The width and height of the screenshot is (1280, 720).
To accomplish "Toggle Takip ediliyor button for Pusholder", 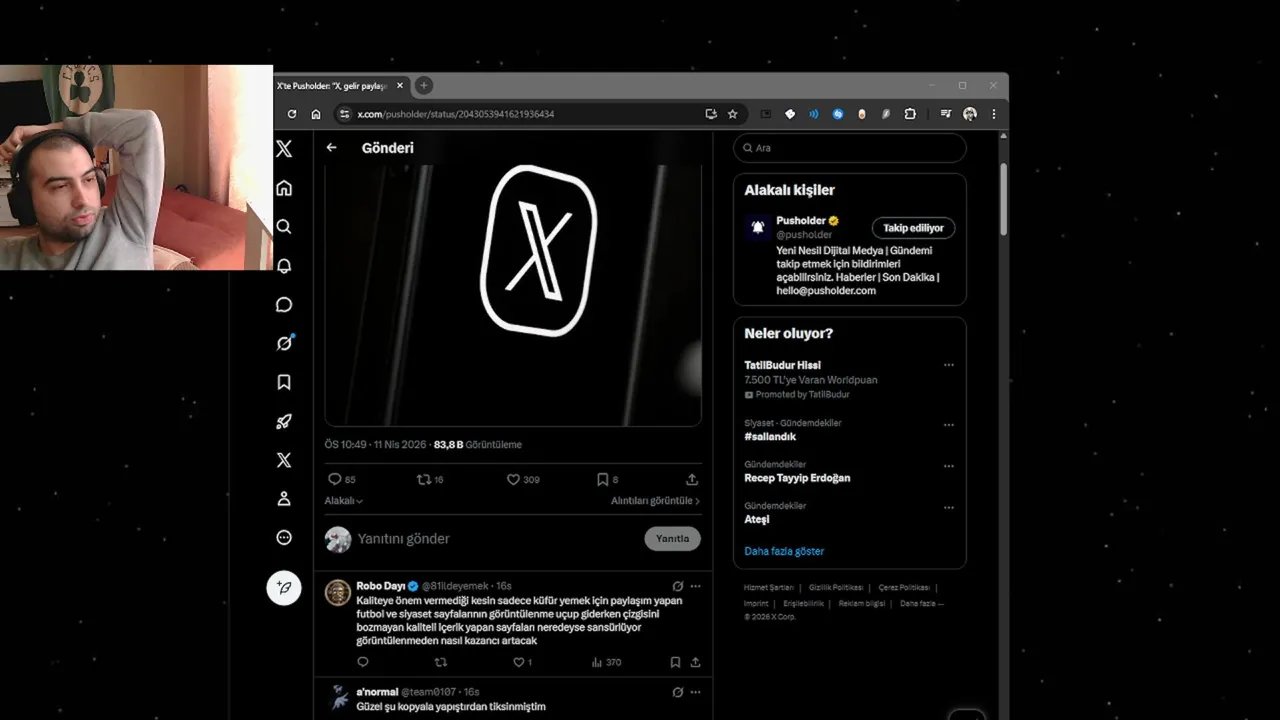I will pos(913,228).
